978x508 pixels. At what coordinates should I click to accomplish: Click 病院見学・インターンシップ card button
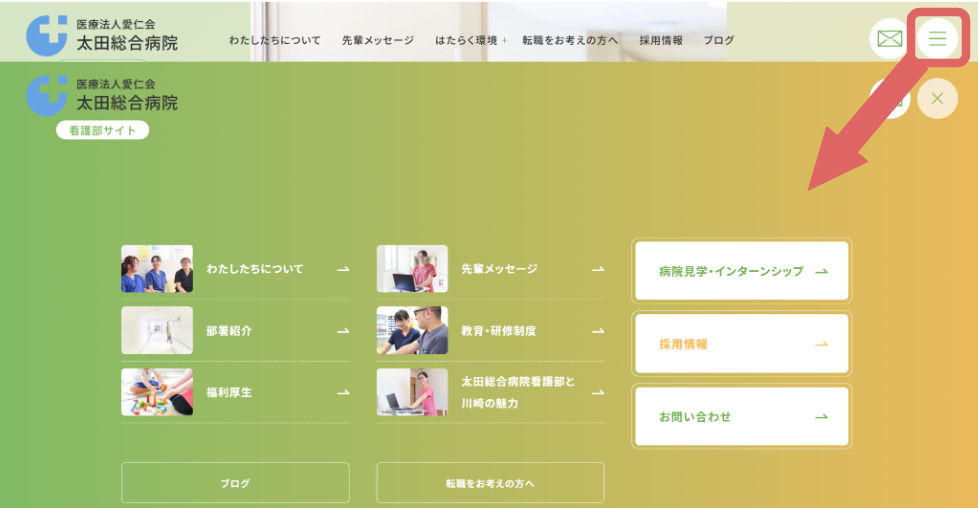click(741, 271)
